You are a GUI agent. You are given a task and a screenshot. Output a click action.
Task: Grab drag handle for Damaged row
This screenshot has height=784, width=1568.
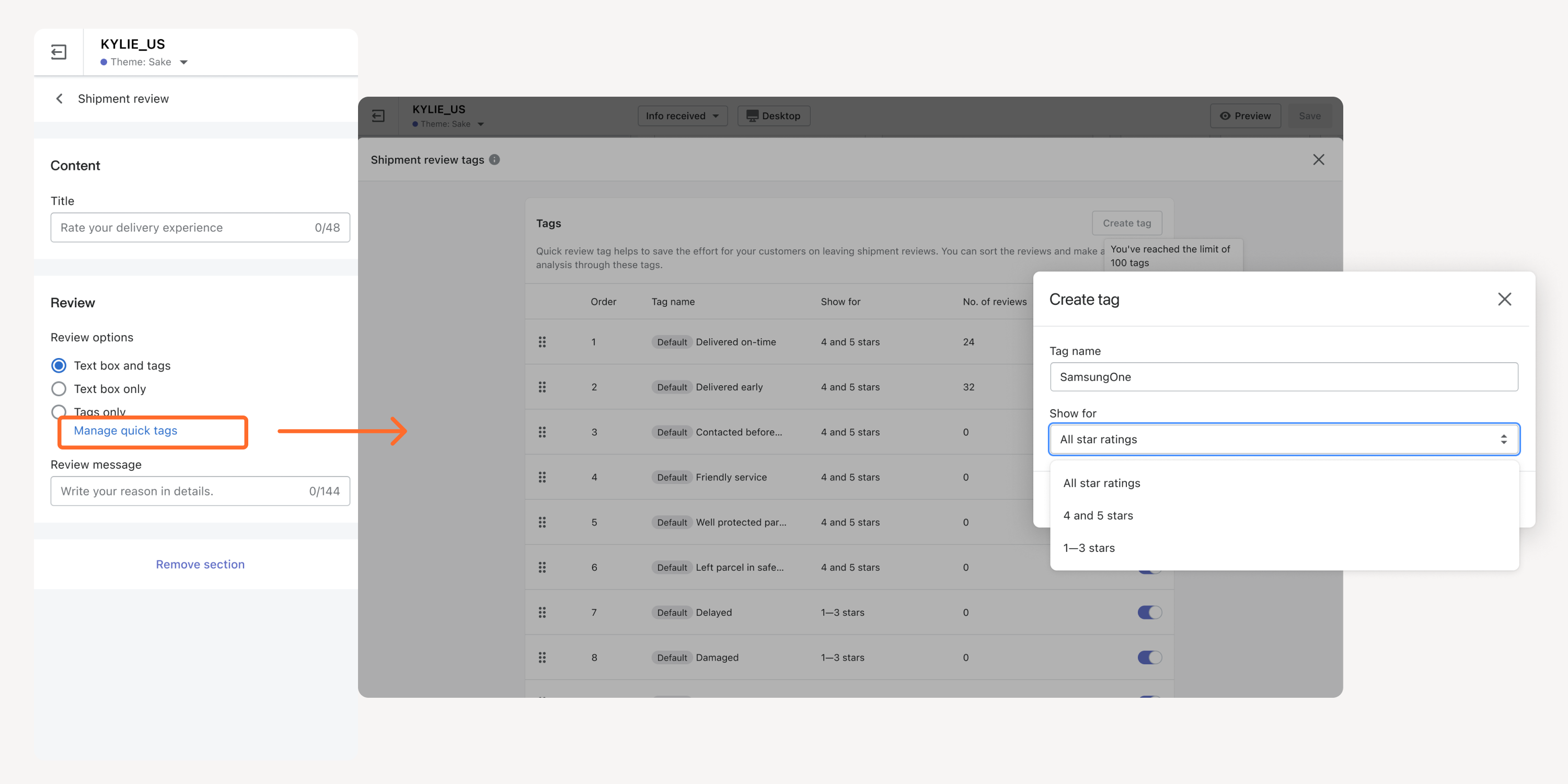(541, 658)
